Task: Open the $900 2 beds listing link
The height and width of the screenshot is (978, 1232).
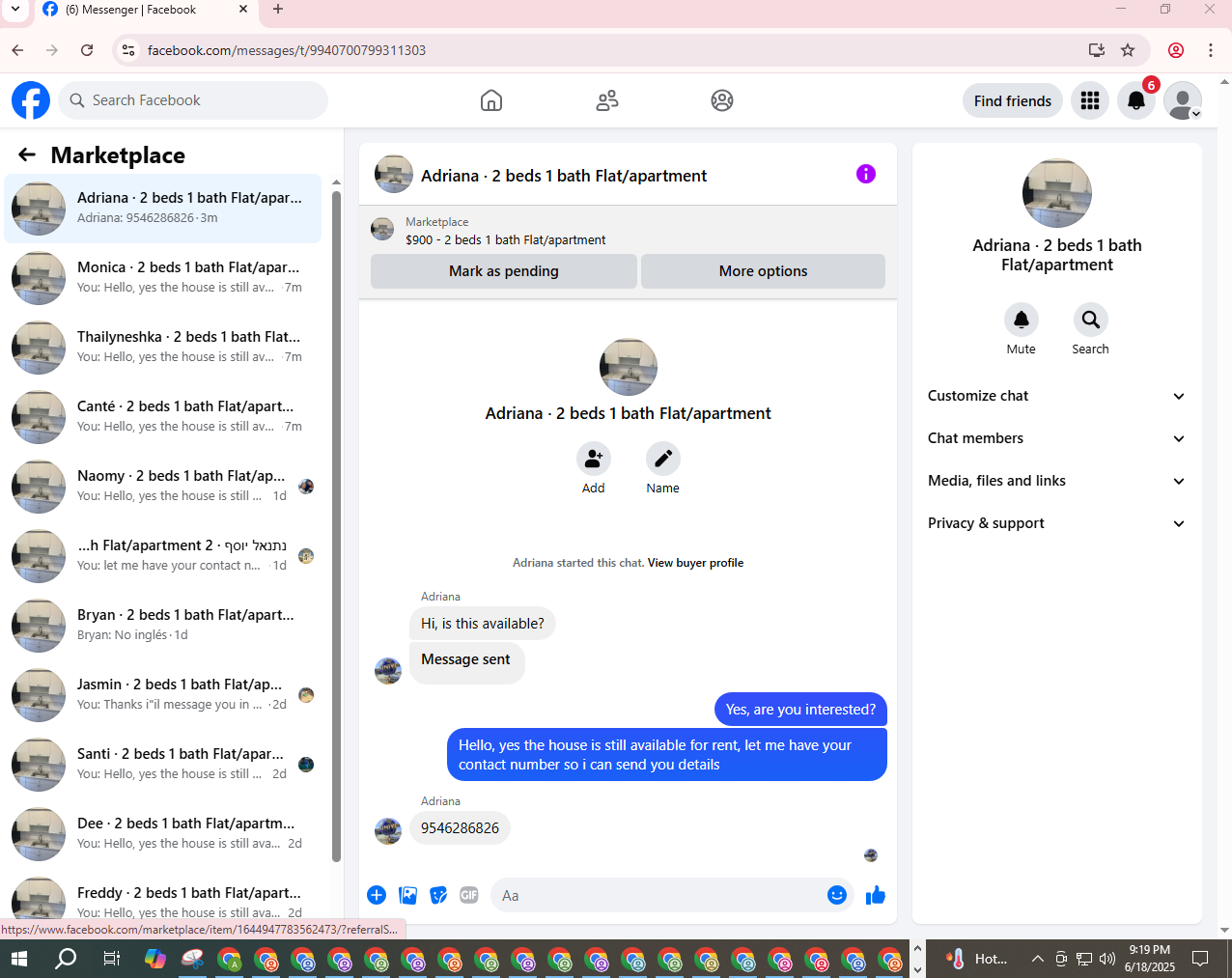Action: (x=505, y=239)
